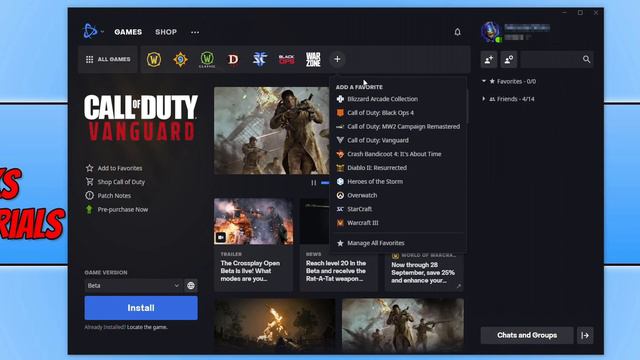Open the ALL GAMES grid button
This screenshot has width=640, height=360.
(108, 60)
